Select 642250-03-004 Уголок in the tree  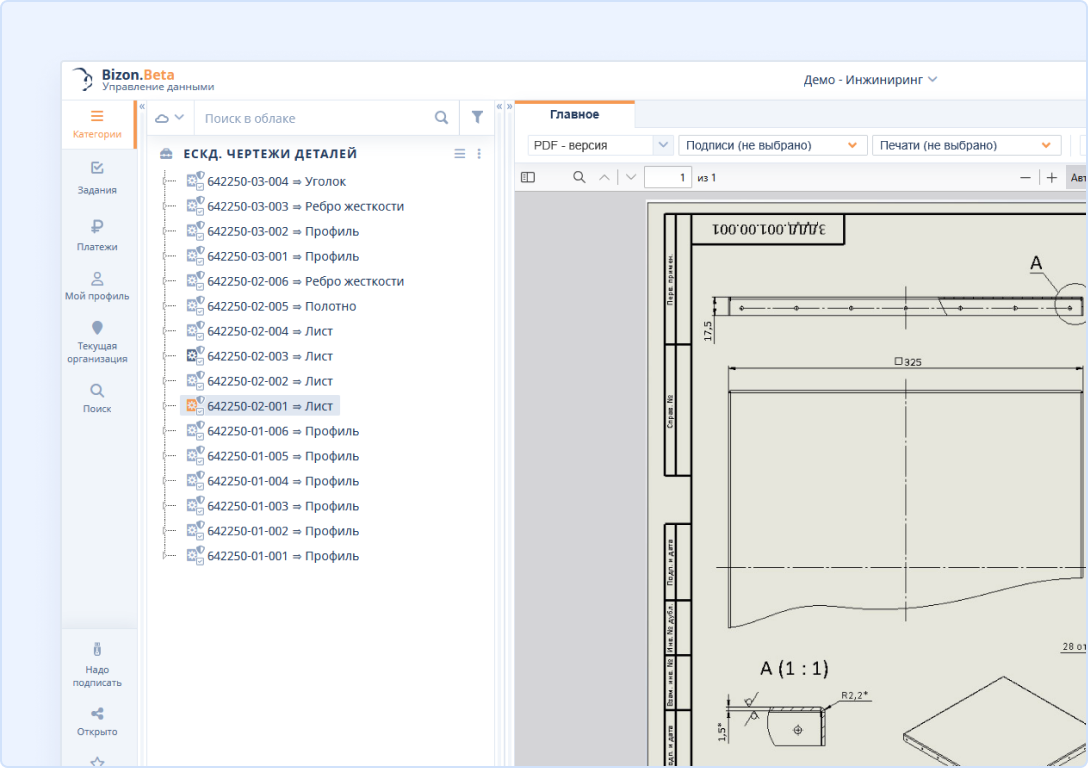point(275,182)
